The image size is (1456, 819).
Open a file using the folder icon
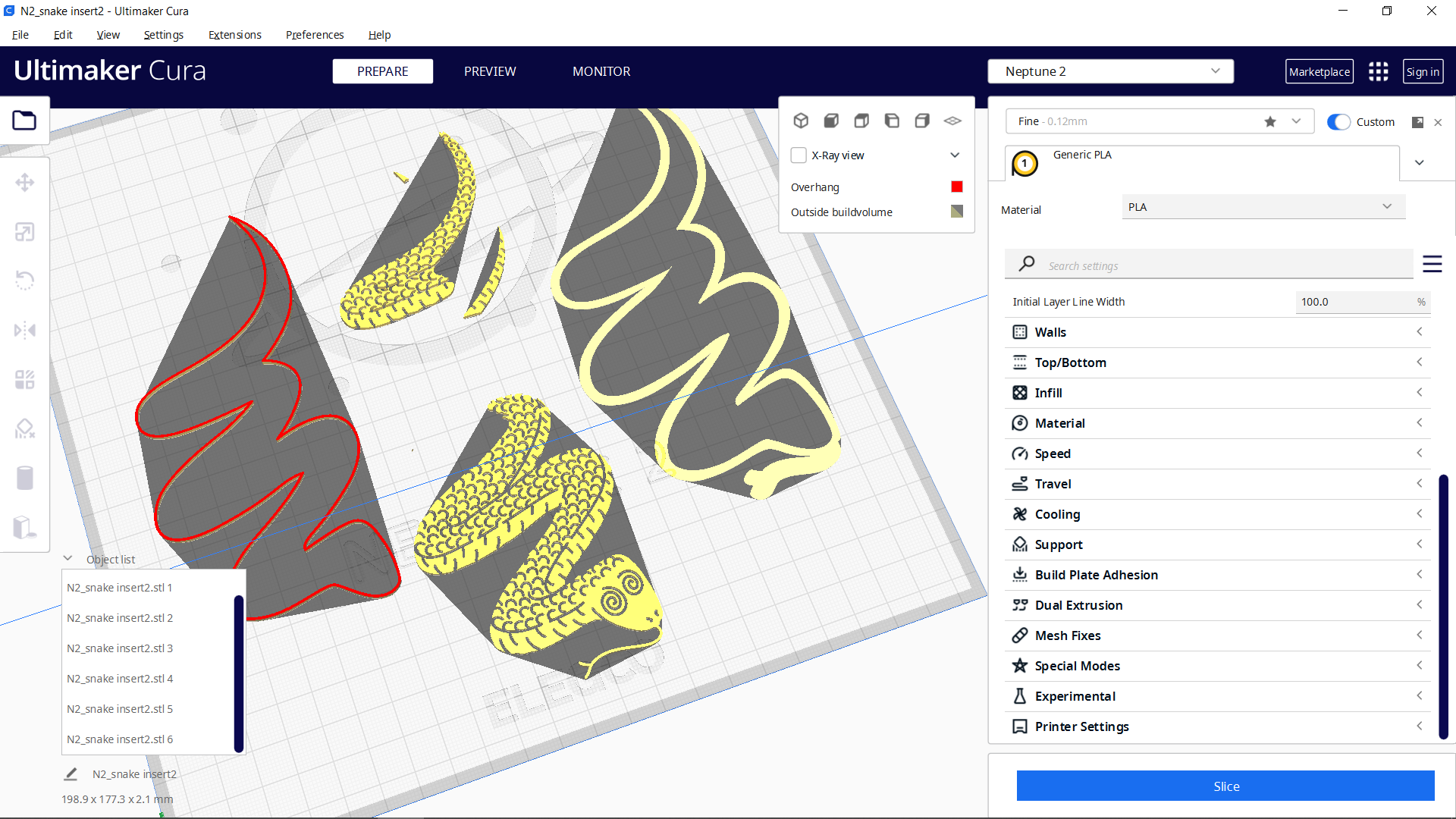tap(25, 120)
